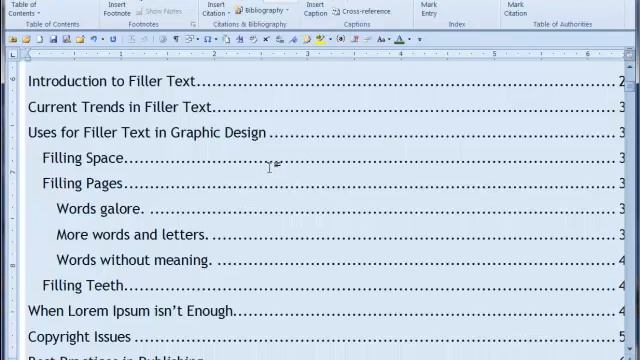Click the Mark Entry button

click(429, 9)
